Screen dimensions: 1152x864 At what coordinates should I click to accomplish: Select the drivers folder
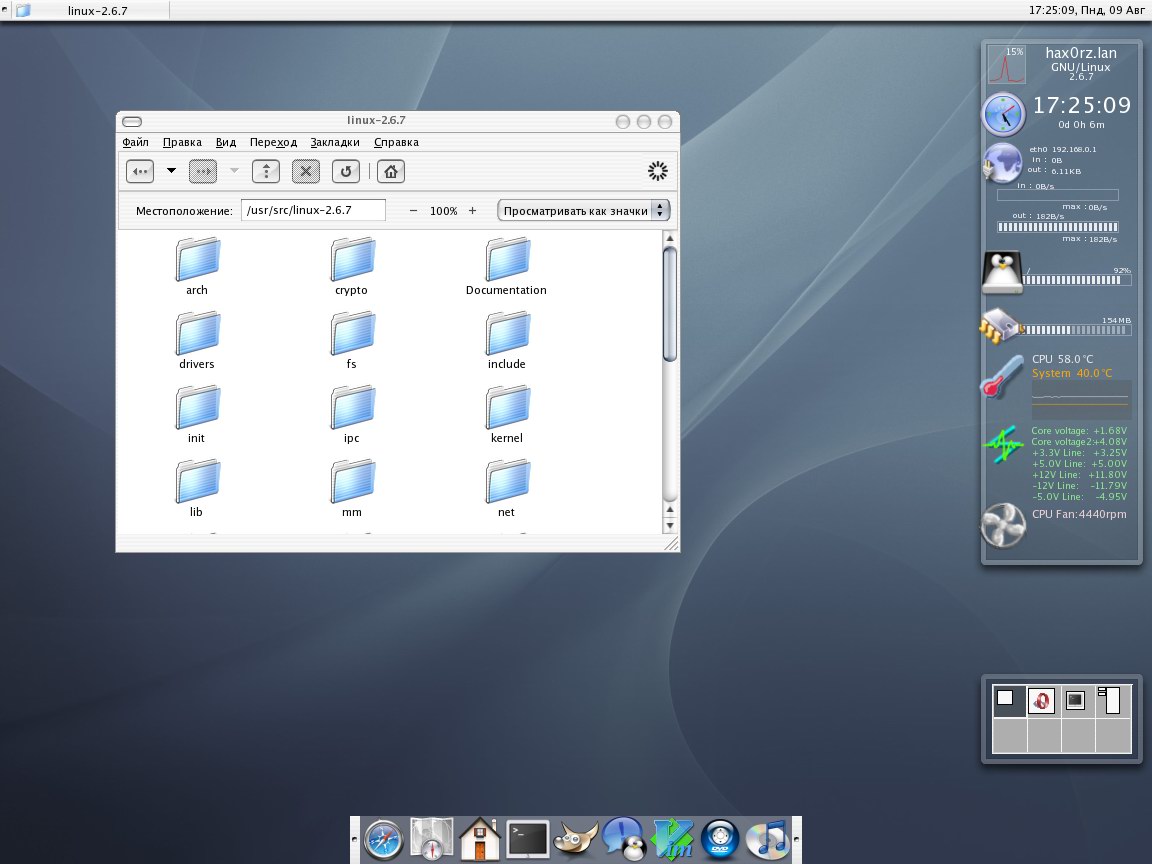[x=197, y=341]
